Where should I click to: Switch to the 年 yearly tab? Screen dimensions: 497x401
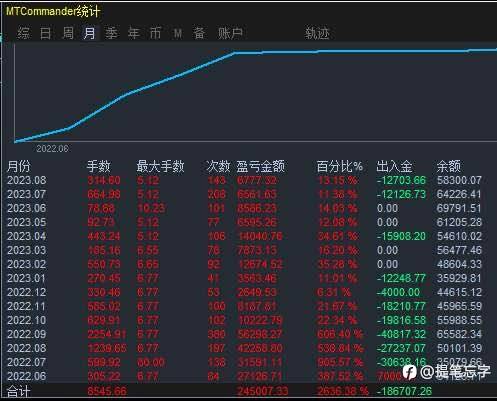tap(134, 33)
